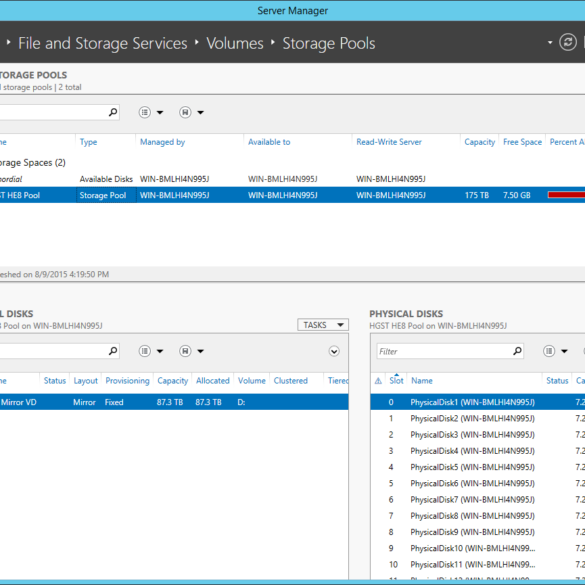This screenshot has width=585, height=585.
Task: Select PhysicalDisk8 row in Physical Disks
Action: (478, 516)
